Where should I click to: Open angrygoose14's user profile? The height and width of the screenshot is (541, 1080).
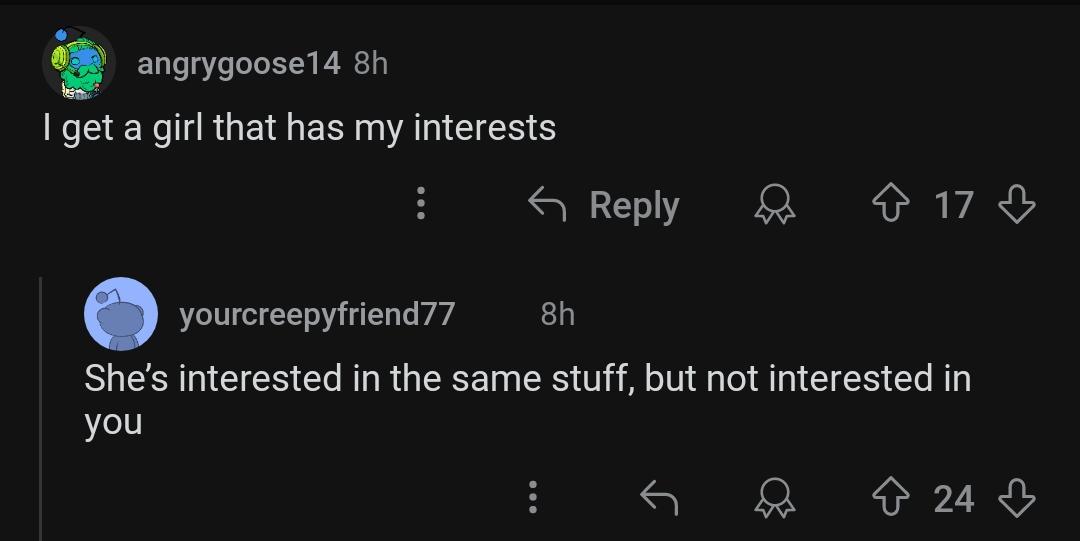point(238,64)
